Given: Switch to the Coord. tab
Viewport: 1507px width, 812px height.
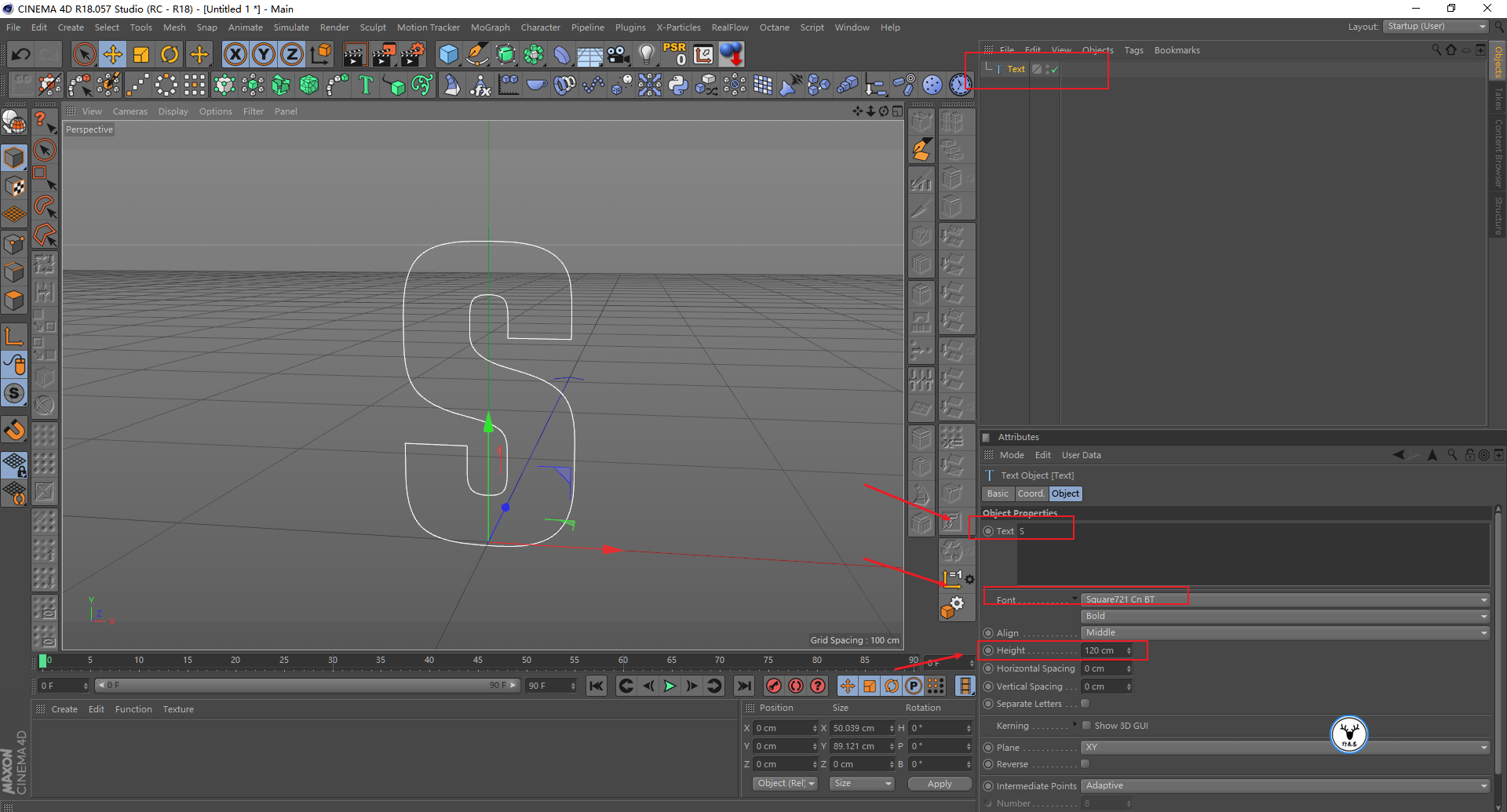Looking at the screenshot, I should click(x=1031, y=493).
